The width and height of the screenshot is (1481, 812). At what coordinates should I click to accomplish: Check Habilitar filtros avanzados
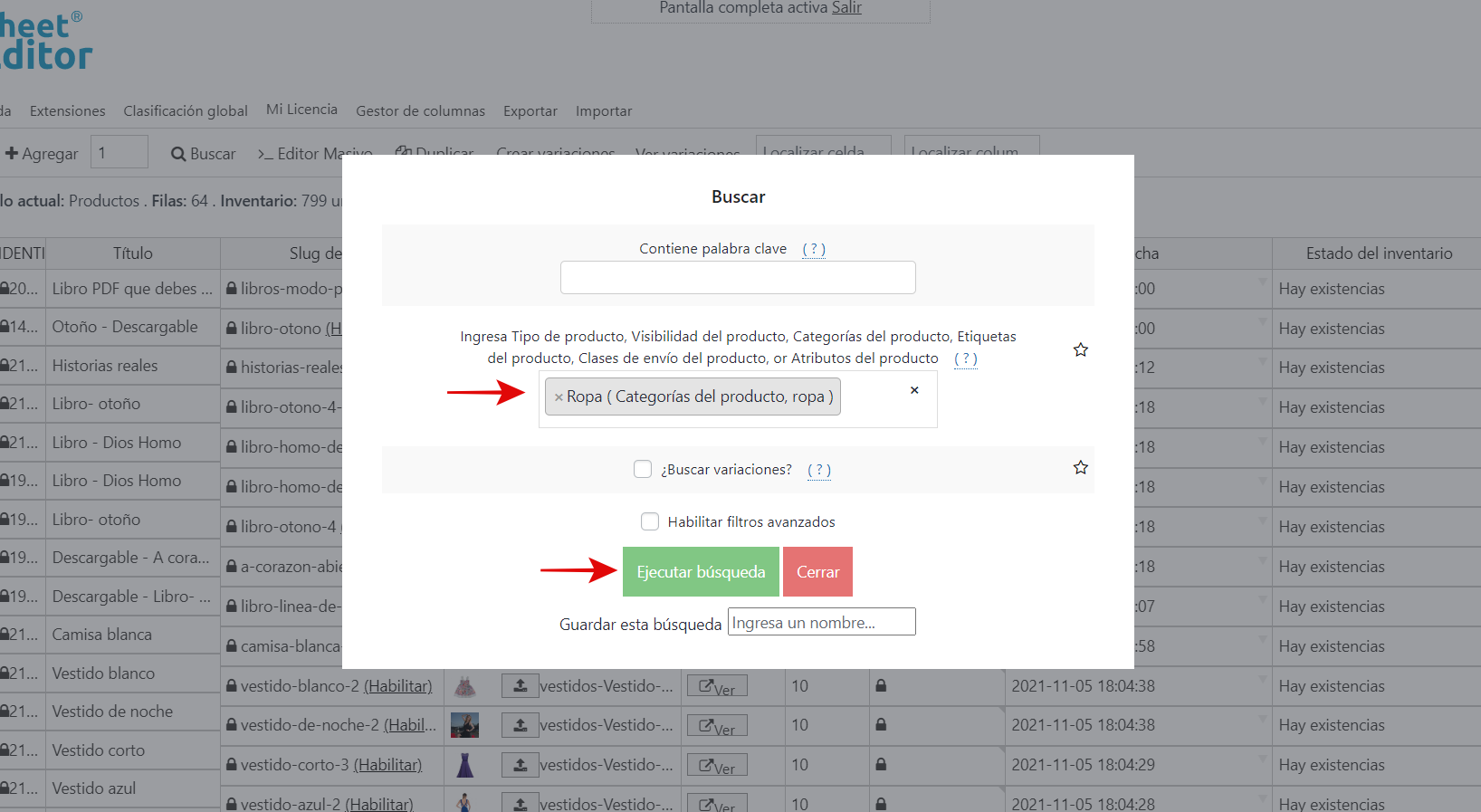[x=650, y=521]
